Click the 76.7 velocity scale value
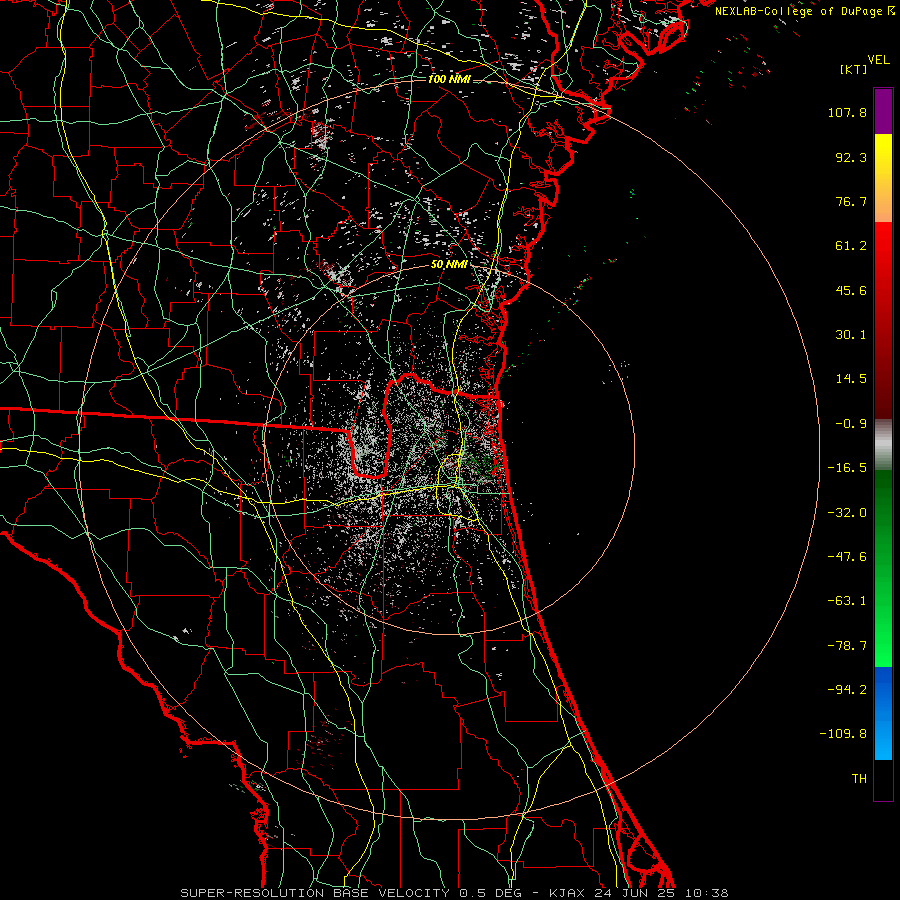 pyautogui.click(x=851, y=201)
